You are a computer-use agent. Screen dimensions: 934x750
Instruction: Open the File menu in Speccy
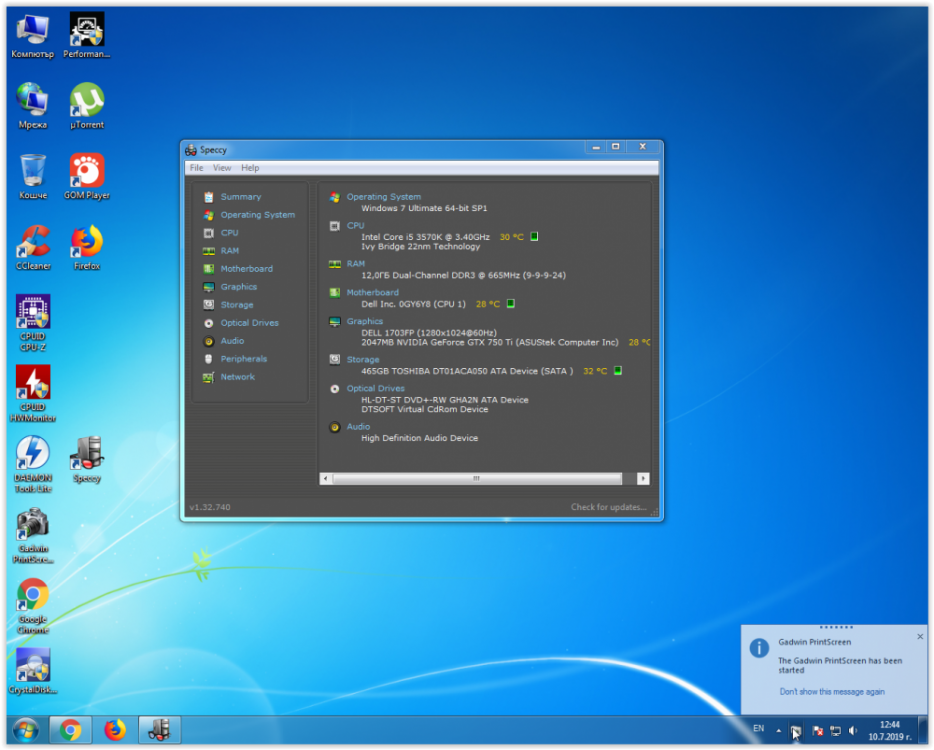pos(197,168)
